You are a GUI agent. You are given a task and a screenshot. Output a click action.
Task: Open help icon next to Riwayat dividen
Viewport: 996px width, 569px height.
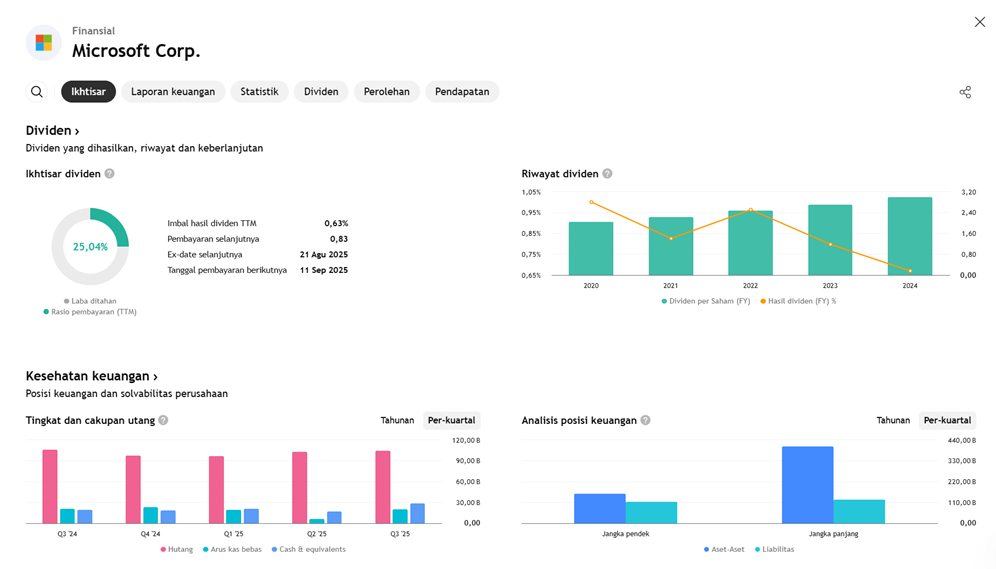607,173
